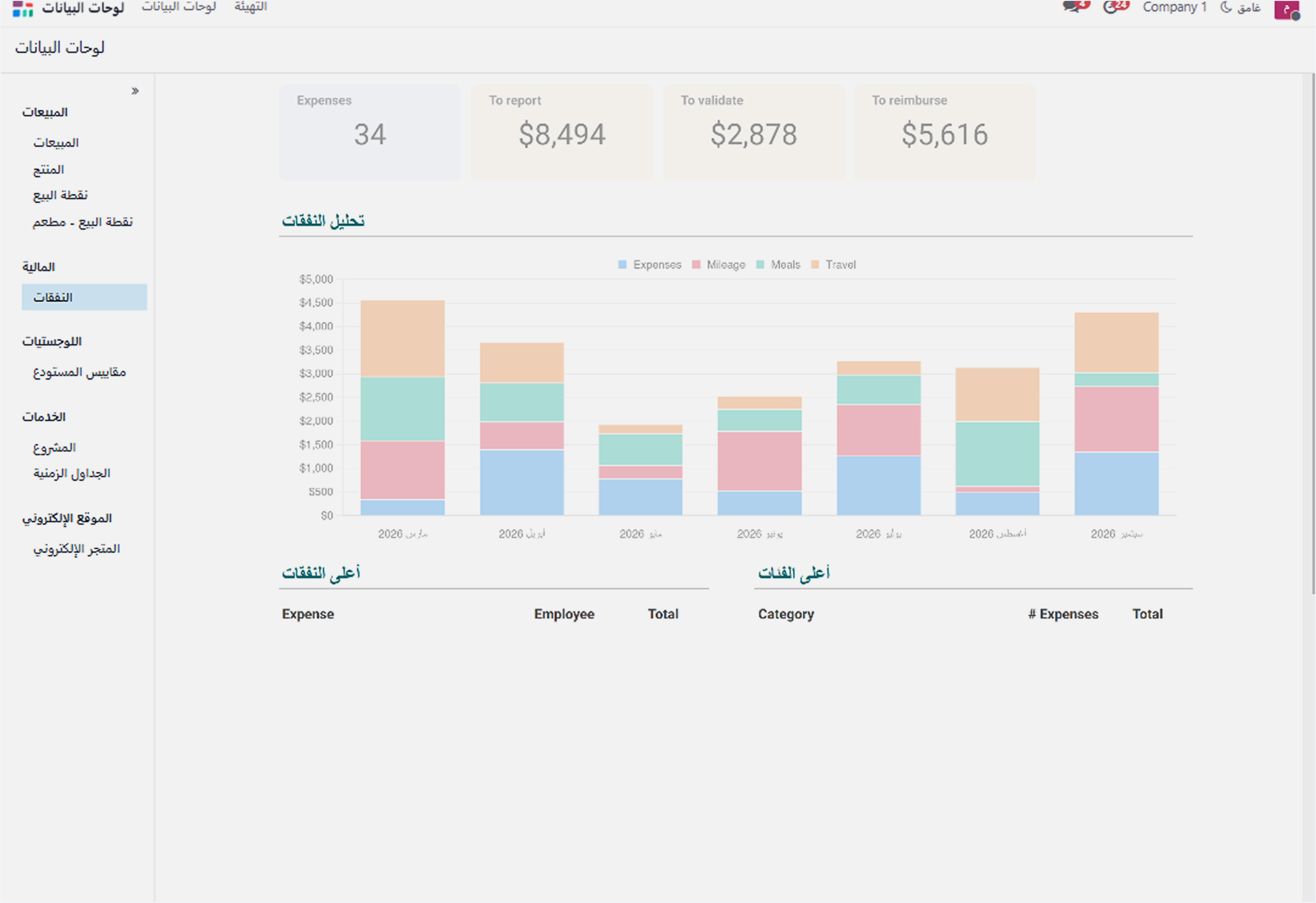The height and width of the screenshot is (903, 1316).
Task: Click the Category column header
Action: pyautogui.click(x=786, y=614)
